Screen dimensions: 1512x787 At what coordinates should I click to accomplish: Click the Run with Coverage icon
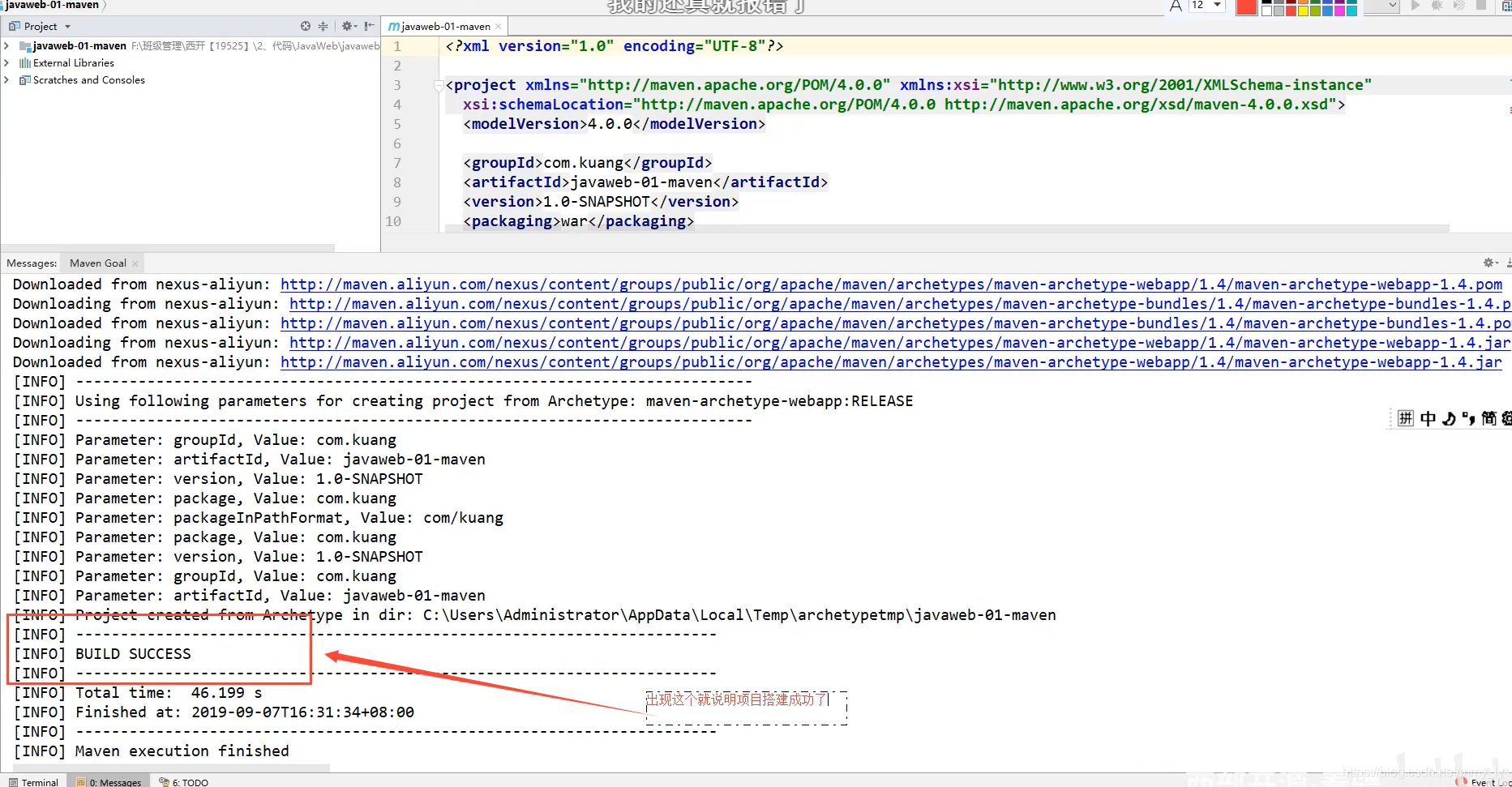(1458, 6)
